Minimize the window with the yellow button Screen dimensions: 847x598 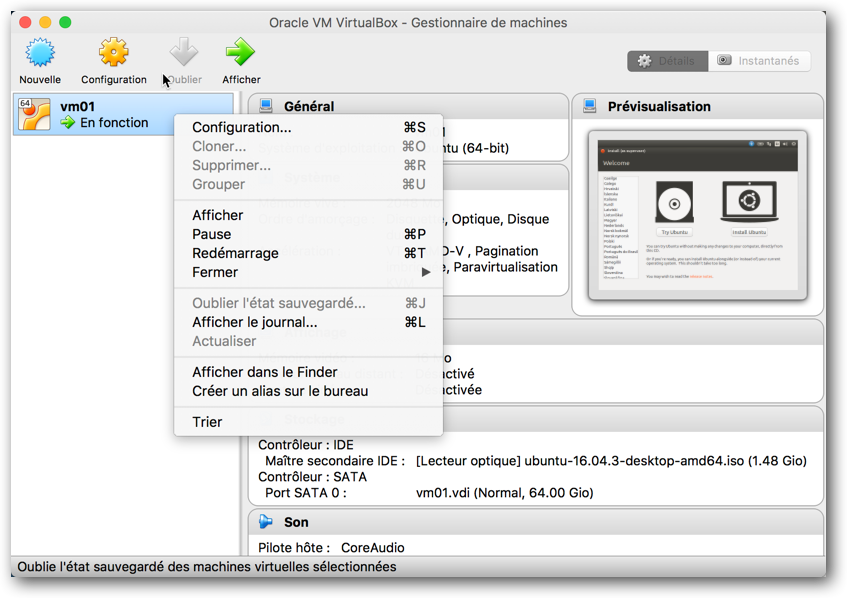point(45,22)
